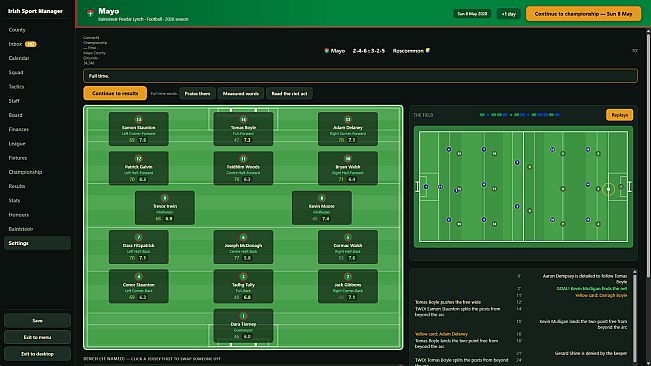The height and width of the screenshot is (366, 651).
Task: Click Dara Fitzpatrick's left half-back jersey
Action: 139,237
